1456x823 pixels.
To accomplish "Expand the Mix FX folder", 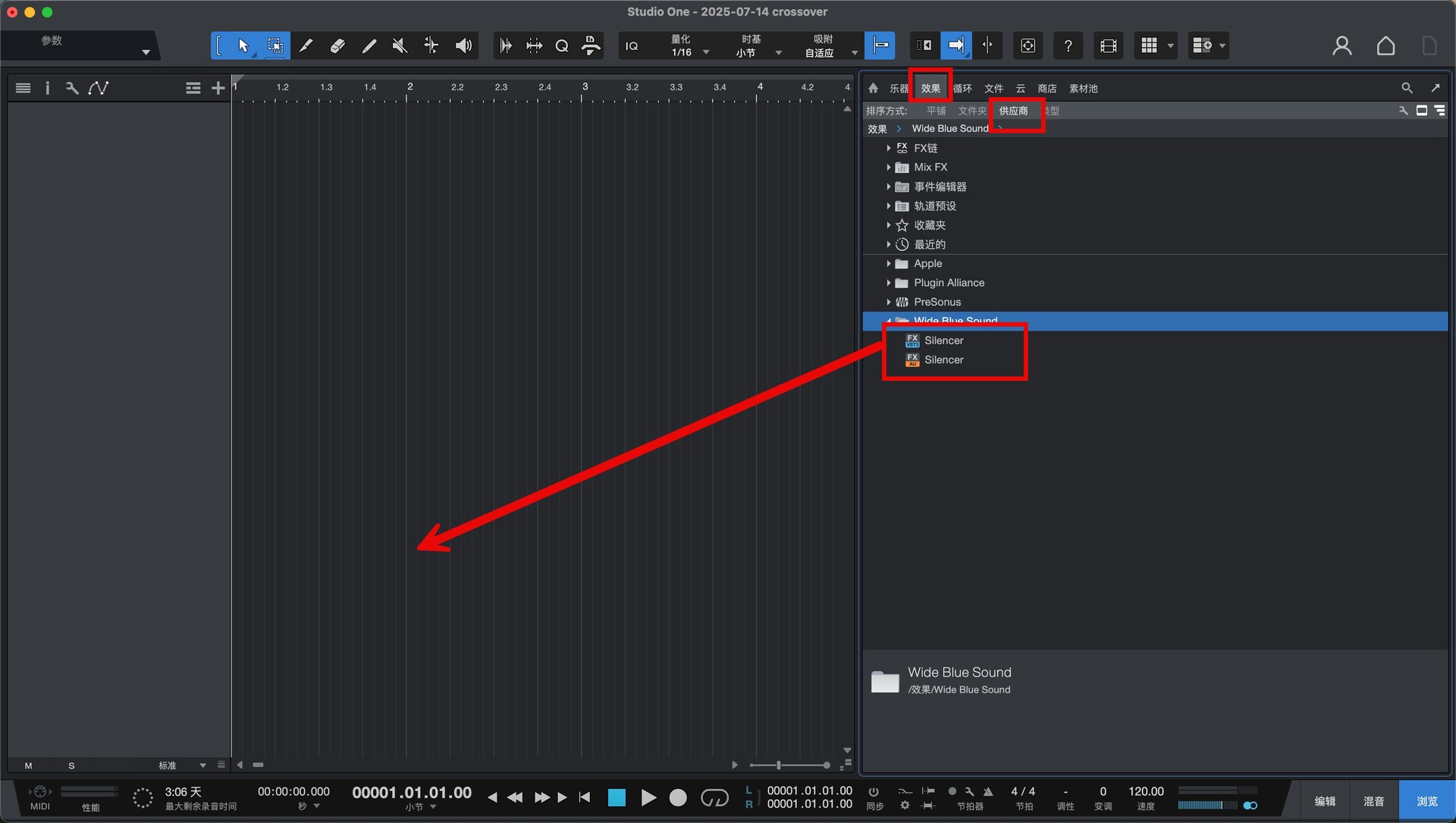I will click(888, 167).
